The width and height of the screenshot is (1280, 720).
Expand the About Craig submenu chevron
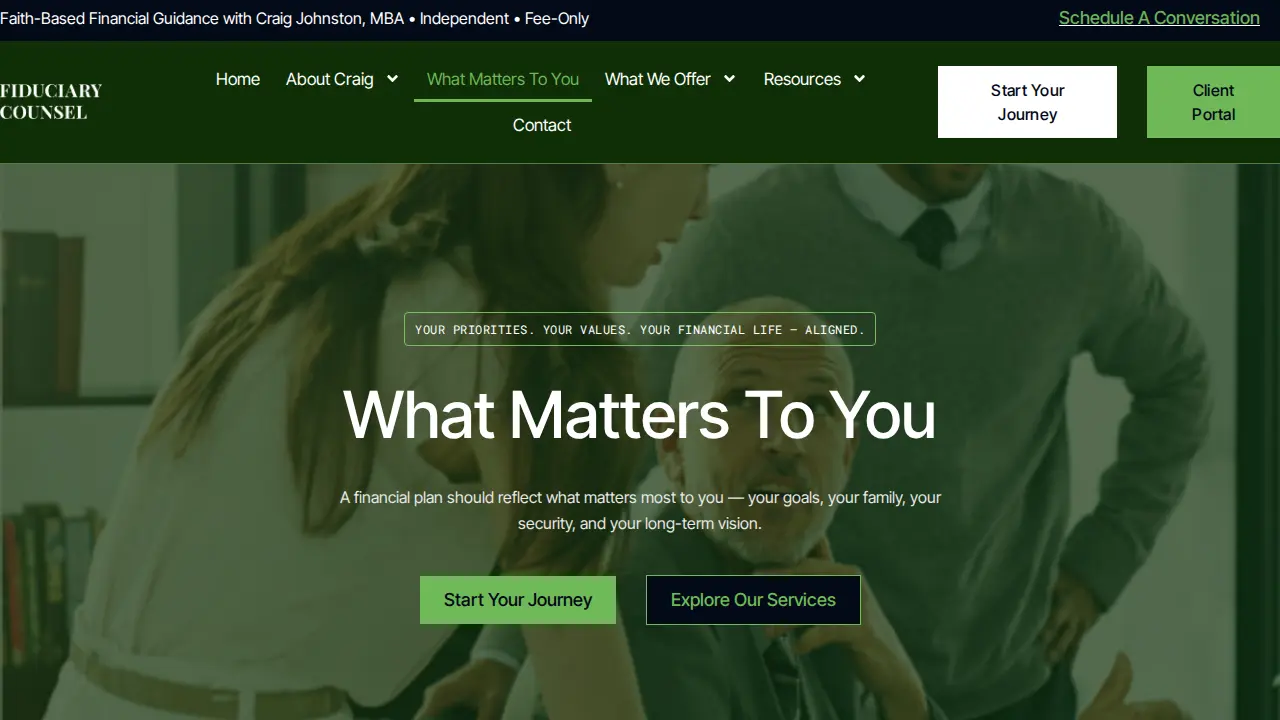pyautogui.click(x=393, y=79)
